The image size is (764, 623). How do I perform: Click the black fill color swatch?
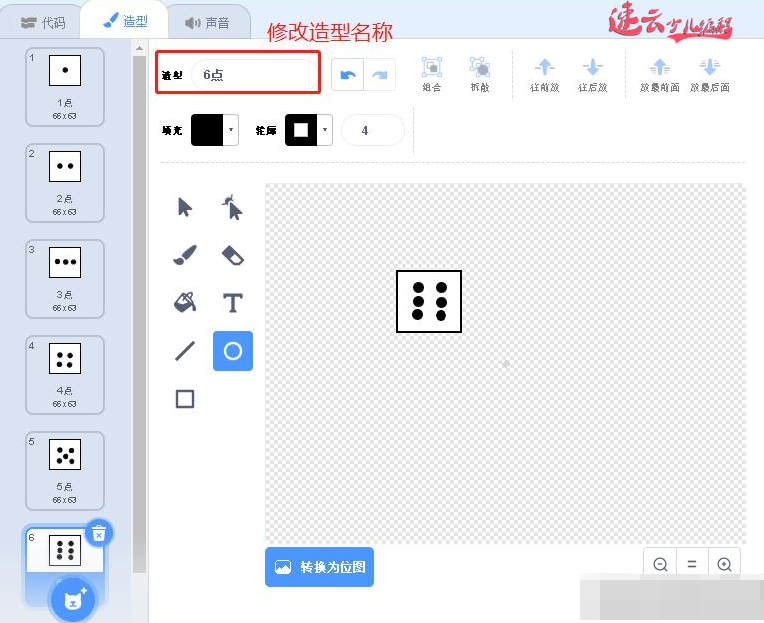(207, 130)
